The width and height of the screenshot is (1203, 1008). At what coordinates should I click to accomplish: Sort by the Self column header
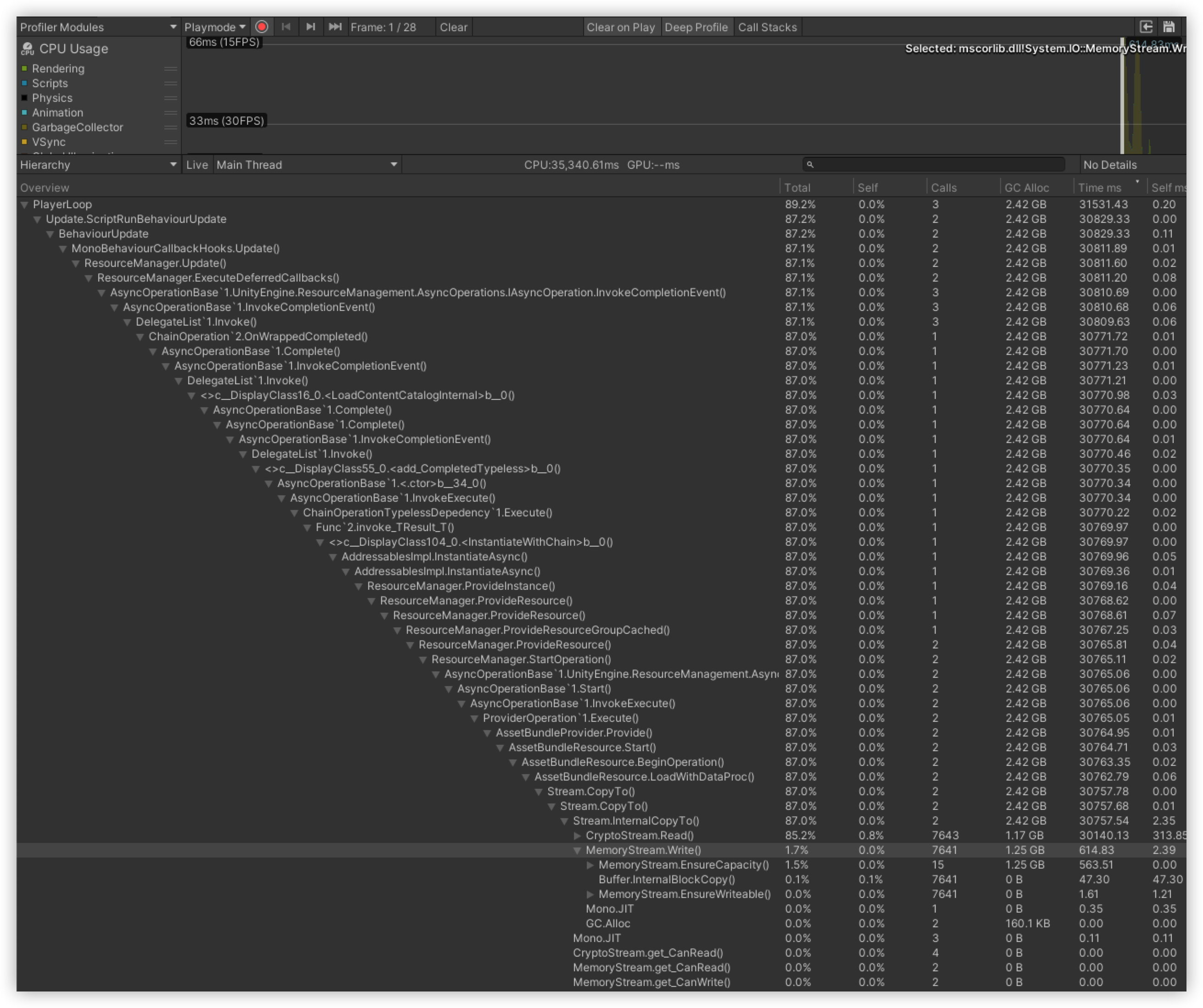pyautogui.click(x=890, y=188)
